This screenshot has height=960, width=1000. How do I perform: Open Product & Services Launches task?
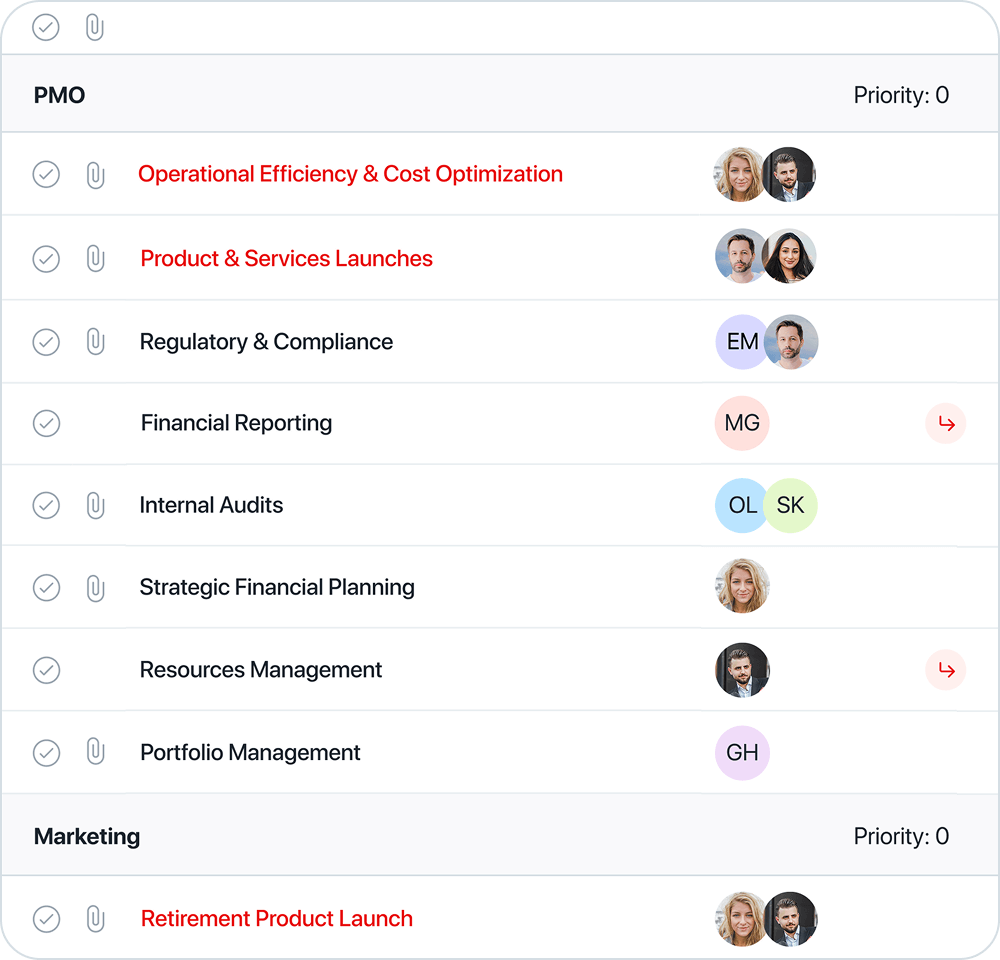click(x=286, y=258)
